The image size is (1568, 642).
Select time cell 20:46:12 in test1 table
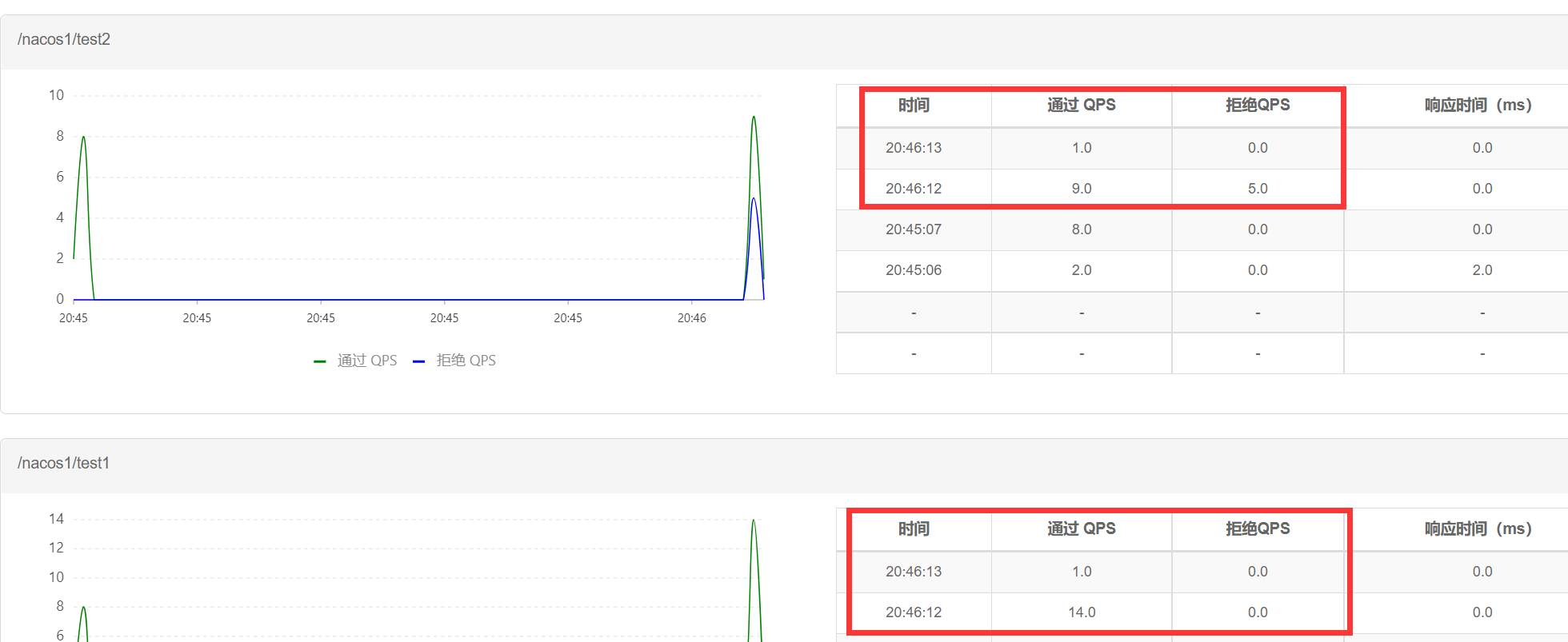pyautogui.click(x=914, y=612)
